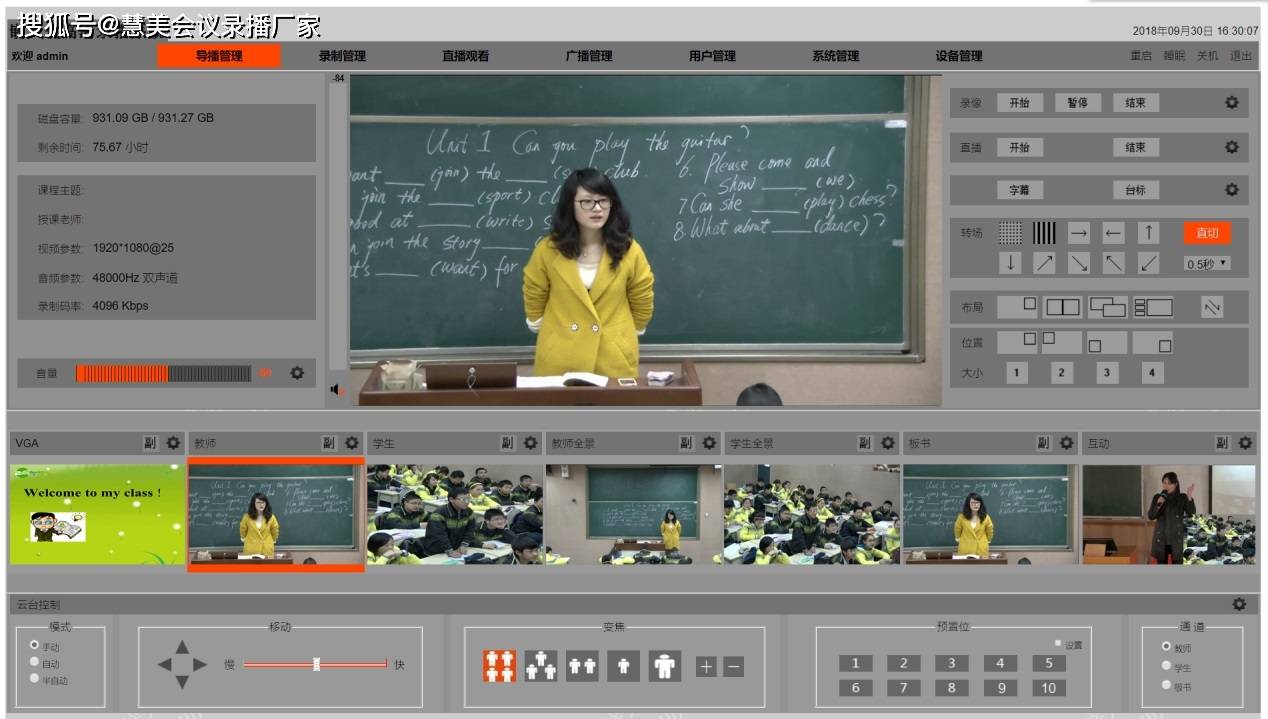
Task: Open the 云台控制 panel settings gear
Action: (x=1239, y=604)
